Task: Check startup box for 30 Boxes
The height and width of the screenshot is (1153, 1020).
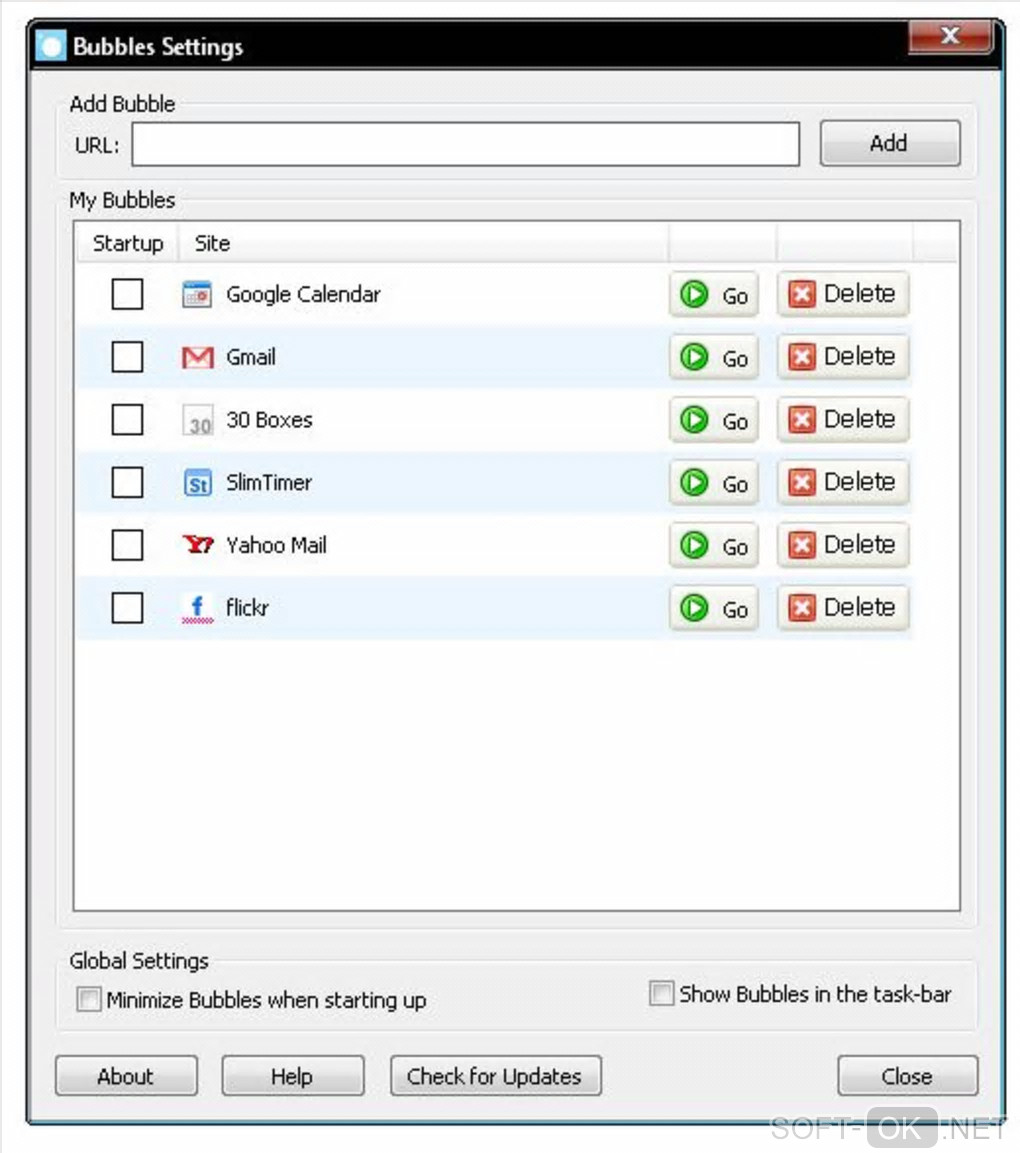Action: click(127, 420)
